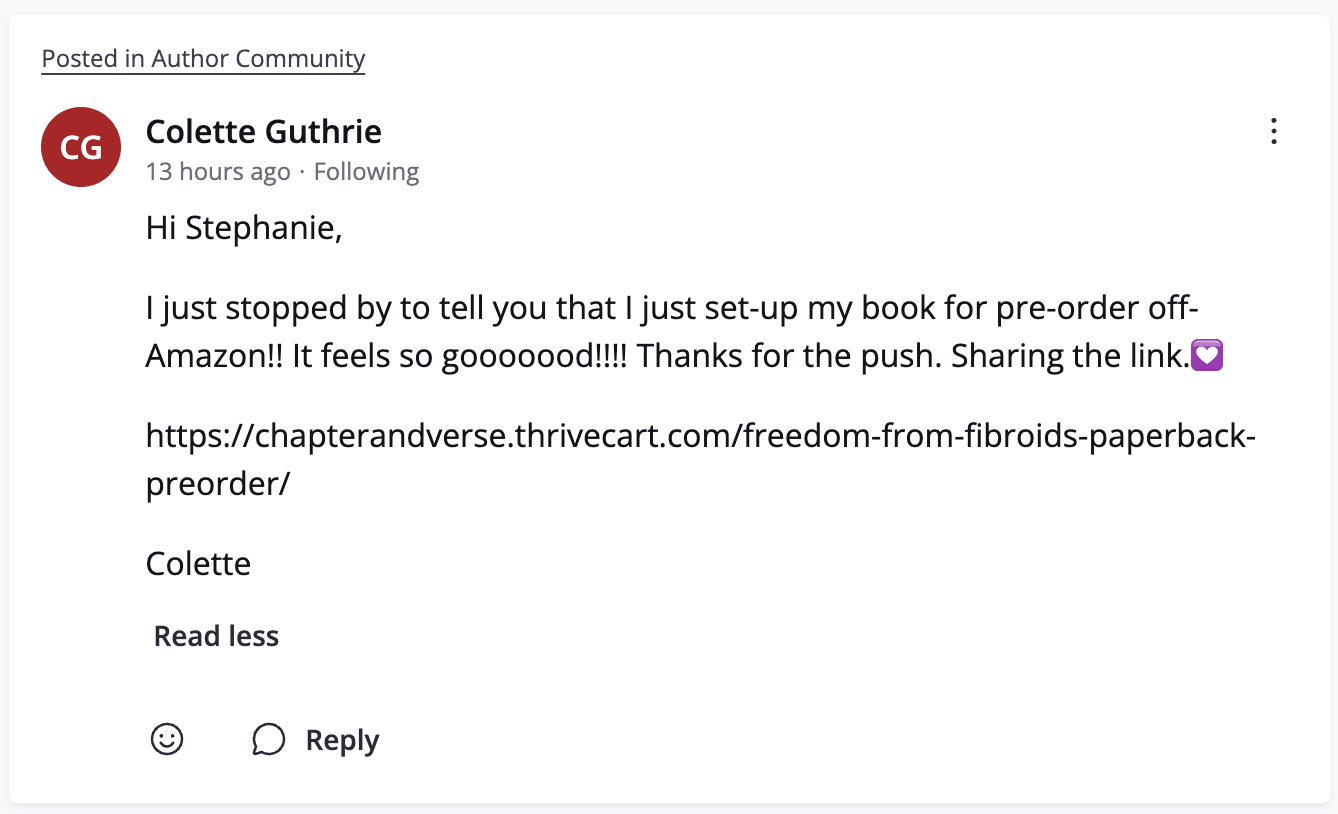Viewport: 1338px width, 814px height.
Task: Click the wrapped "preorder/" end of URL
Action: click(217, 483)
